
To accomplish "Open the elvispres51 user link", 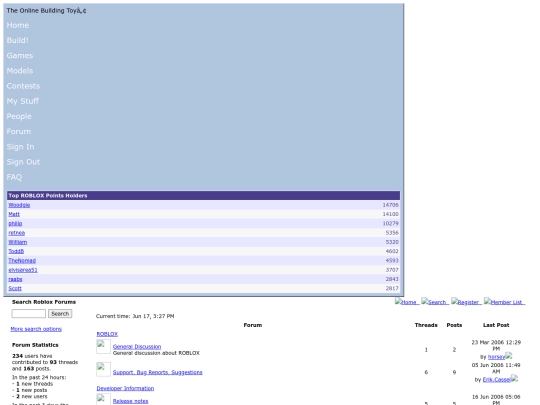I will coord(23,270).
